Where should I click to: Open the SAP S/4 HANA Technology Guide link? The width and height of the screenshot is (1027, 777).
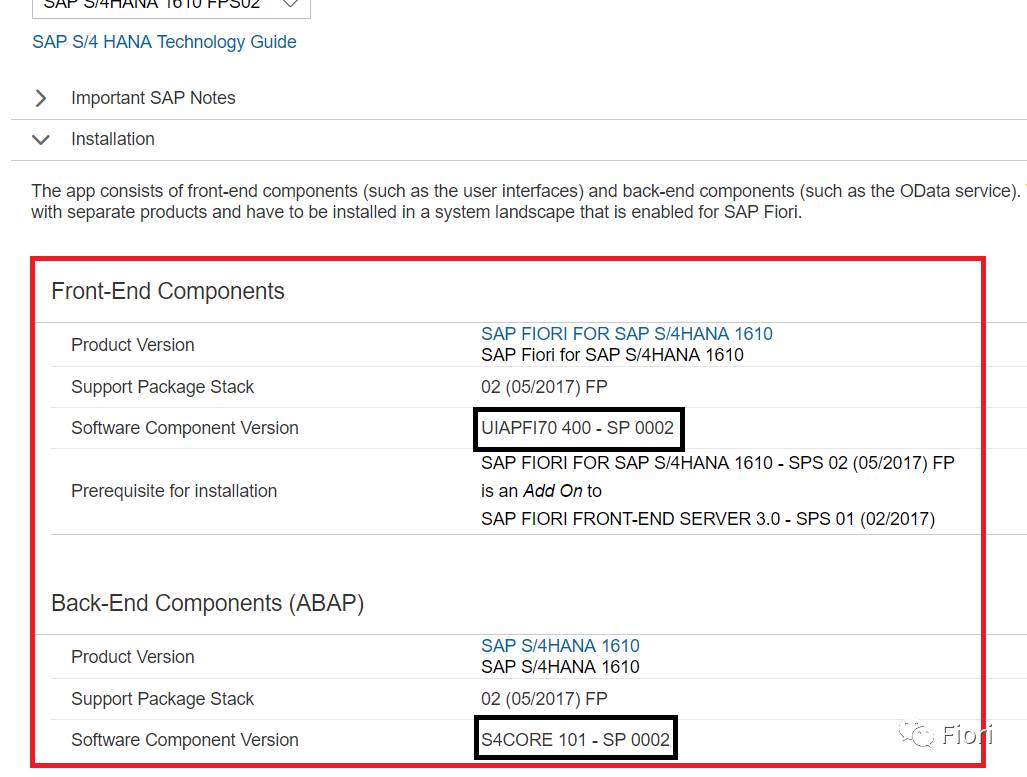[164, 42]
